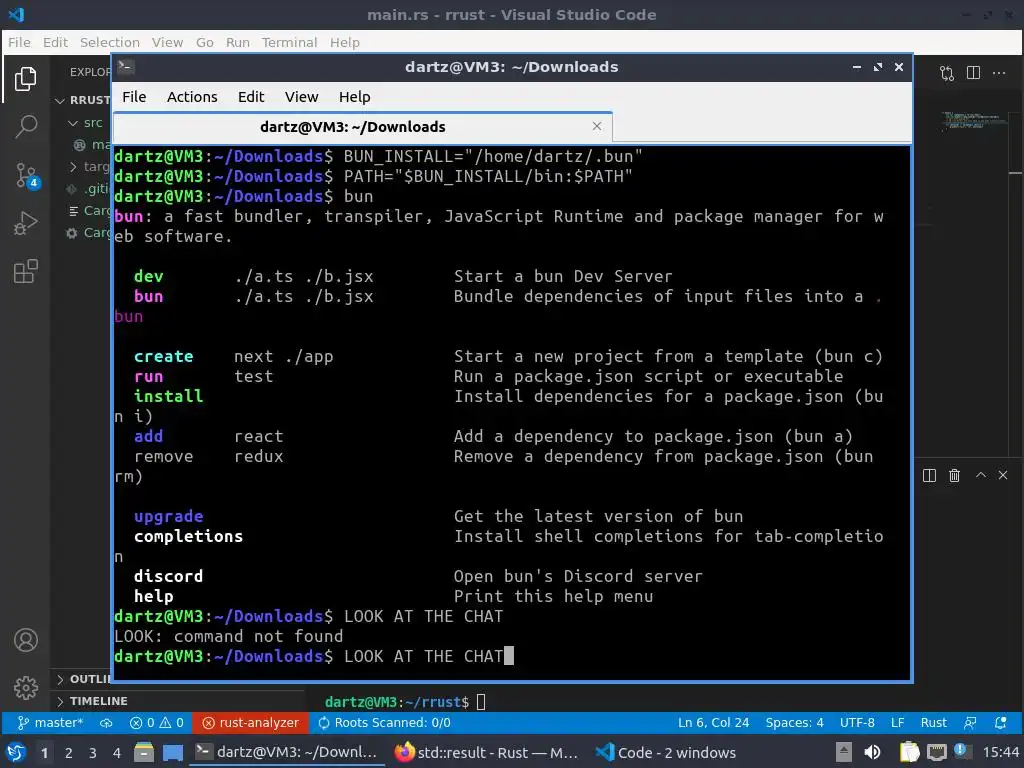Image resolution: width=1024 pixels, height=768 pixels.
Task: Split the editor right
Action: pos(973,72)
